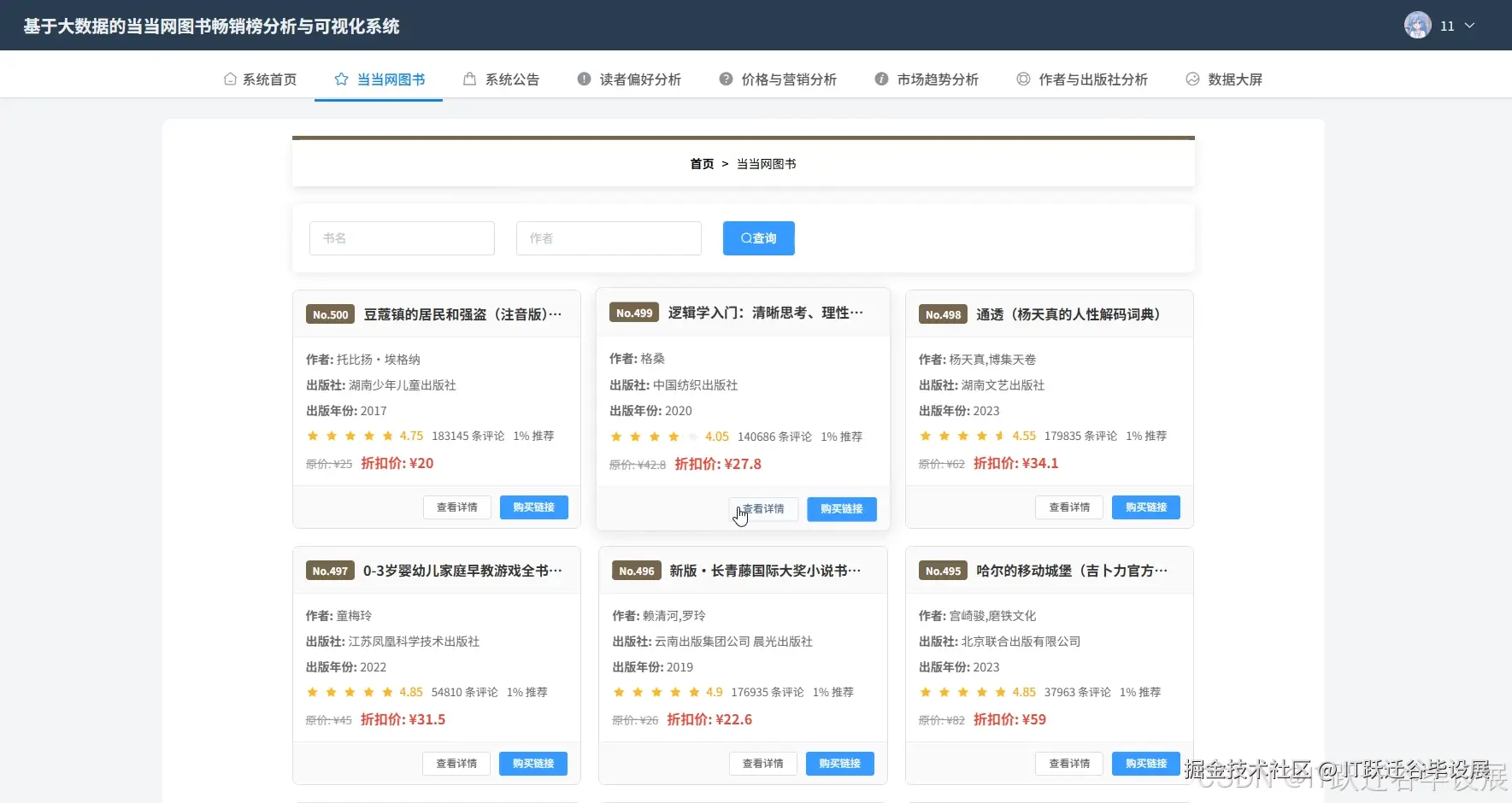Open purchase link for No.498 通透
This screenshot has width=1512, height=803.
(1146, 507)
